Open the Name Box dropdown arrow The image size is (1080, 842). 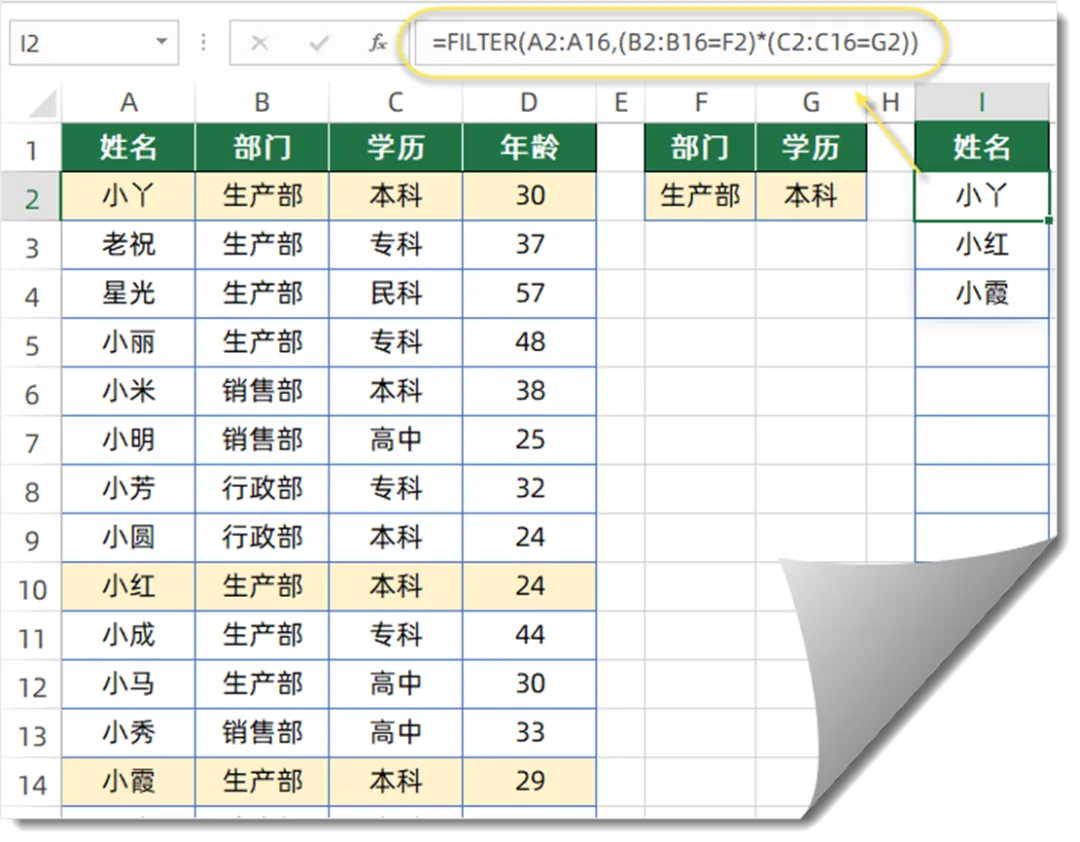[162, 42]
